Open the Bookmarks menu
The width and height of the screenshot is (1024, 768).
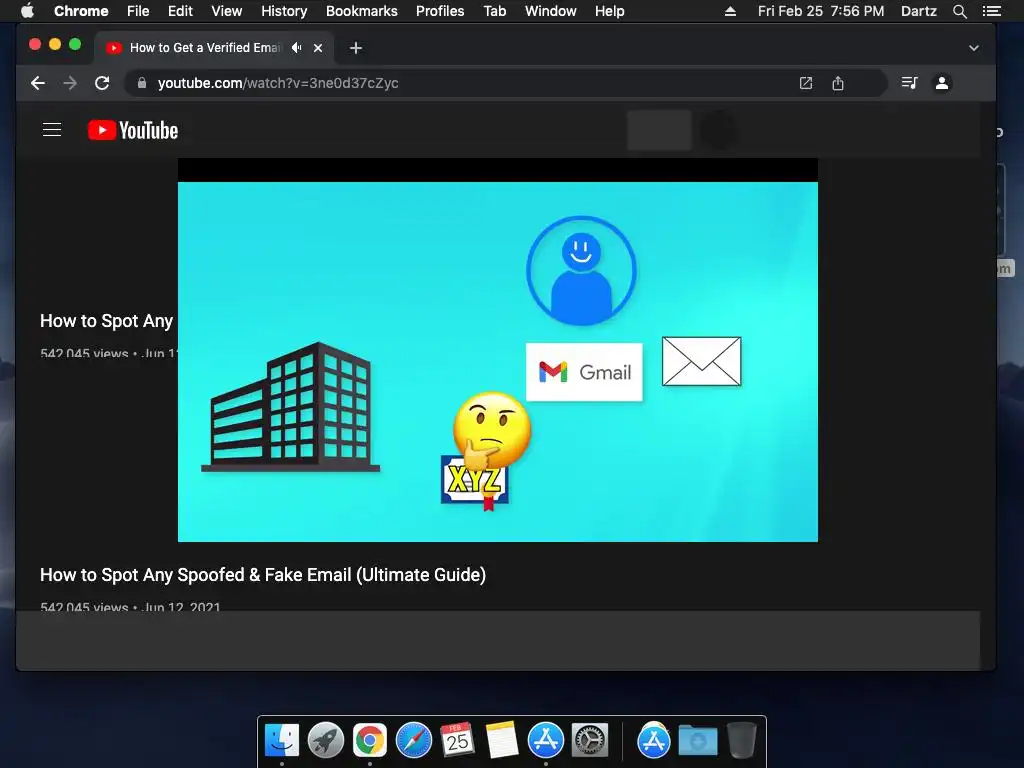(x=362, y=11)
